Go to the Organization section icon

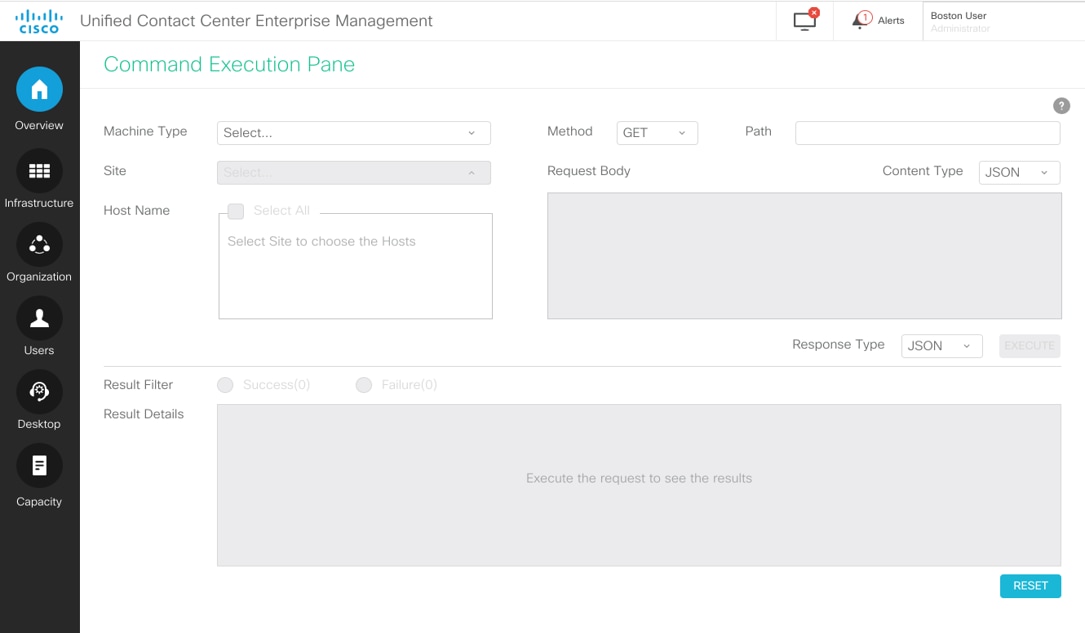coord(39,245)
